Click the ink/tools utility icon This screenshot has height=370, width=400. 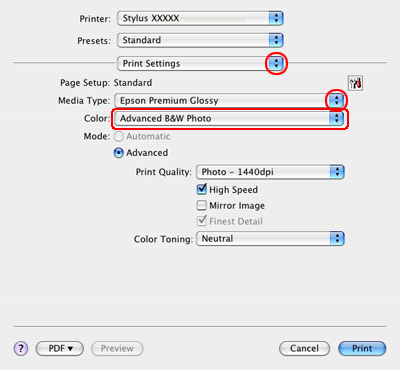pyautogui.click(x=356, y=83)
